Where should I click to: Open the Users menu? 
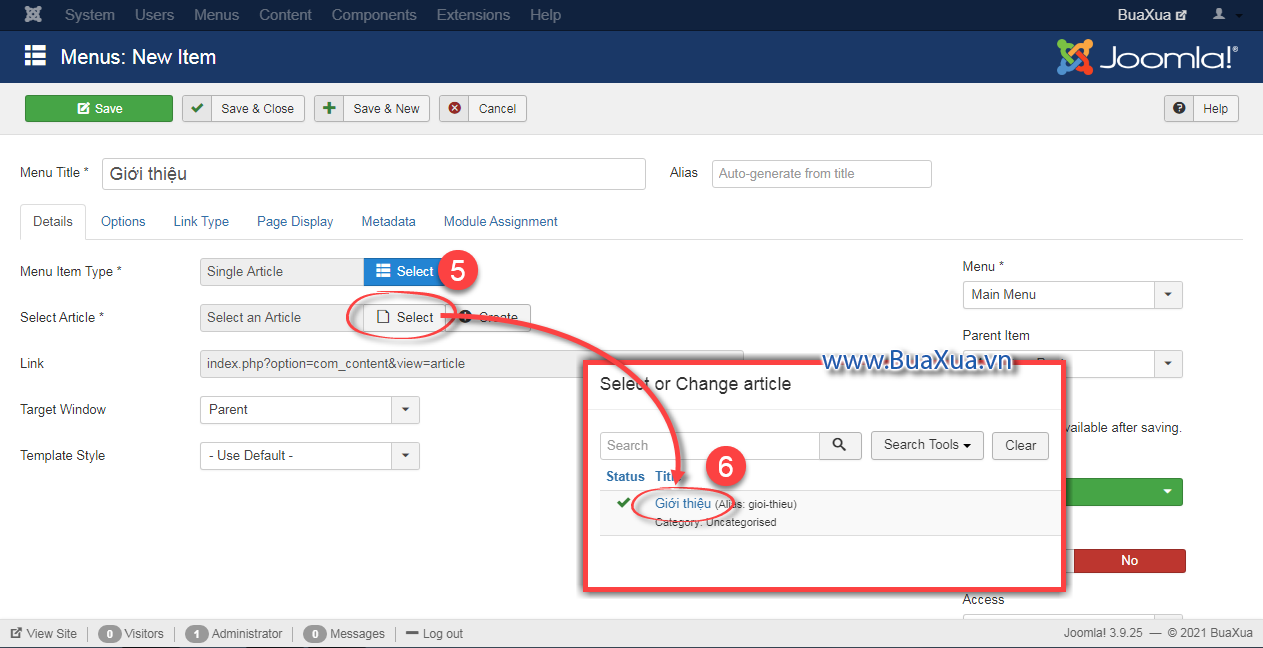tap(154, 15)
